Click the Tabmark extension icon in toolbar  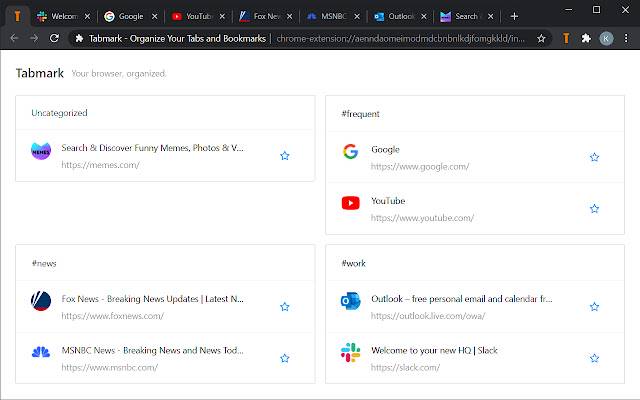tap(566, 38)
